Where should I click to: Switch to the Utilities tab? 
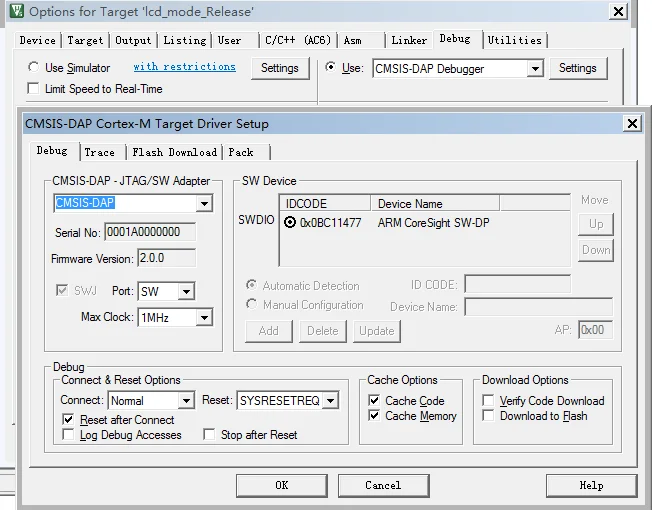click(515, 40)
